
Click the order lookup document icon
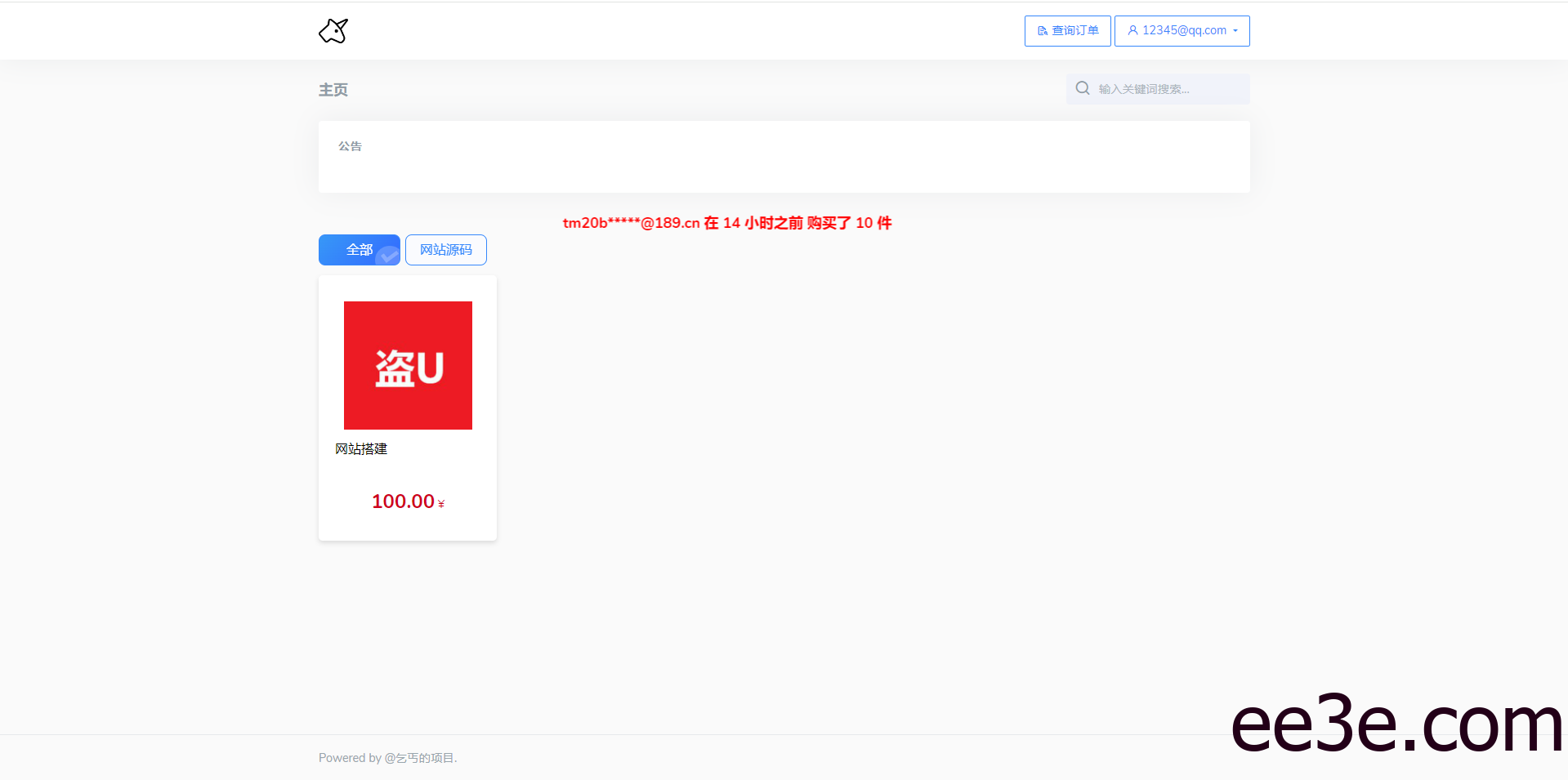pyautogui.click(x=1041, y=30)
